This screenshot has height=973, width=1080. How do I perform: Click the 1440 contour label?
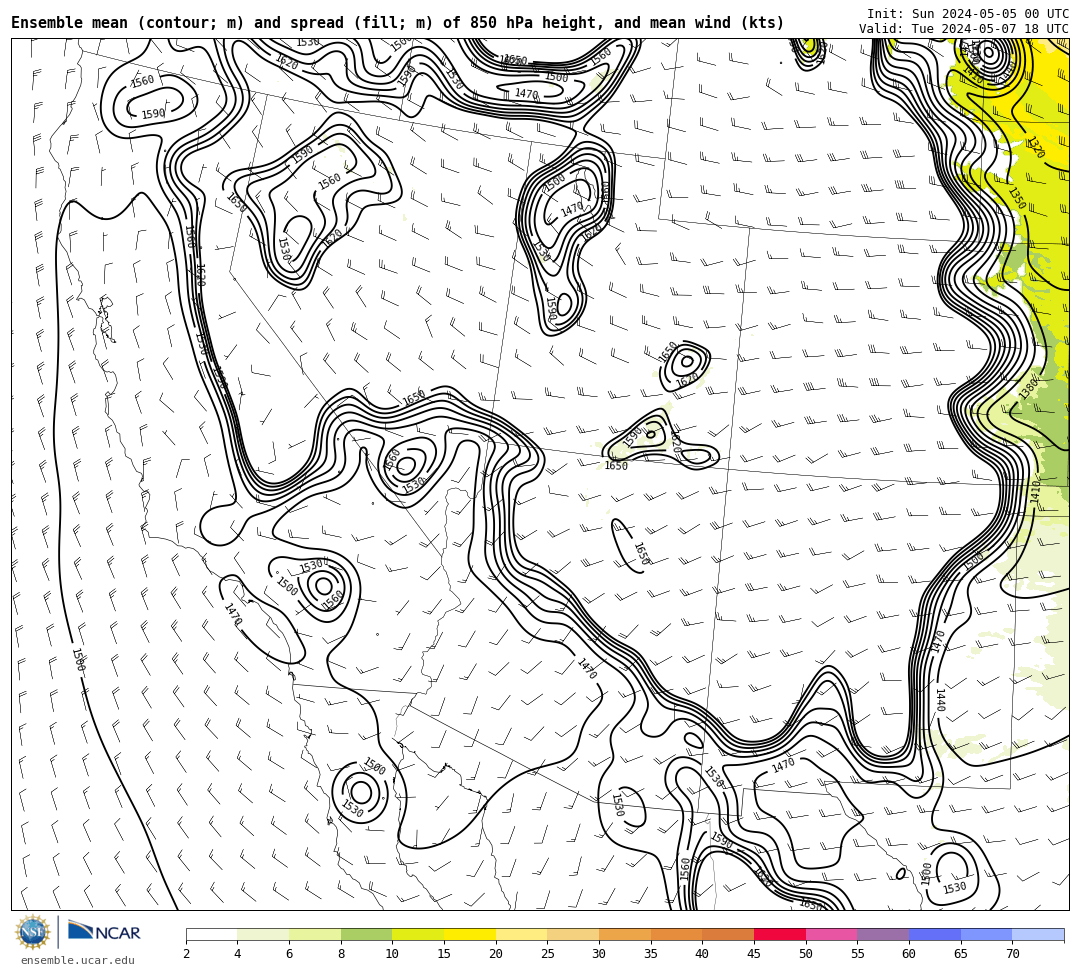click(940, 699)
